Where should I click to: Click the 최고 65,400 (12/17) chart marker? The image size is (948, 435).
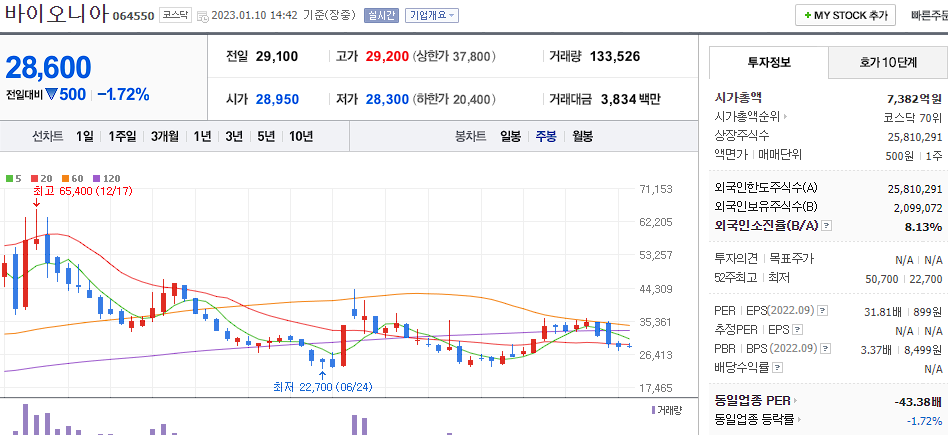(x=82, y=191)
